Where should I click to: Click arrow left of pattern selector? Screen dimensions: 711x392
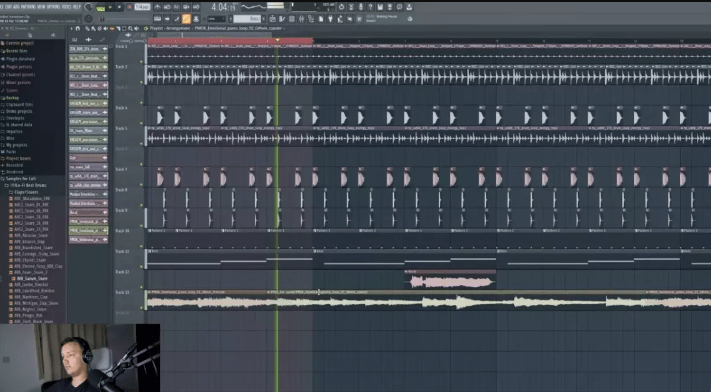coord(230,19)
